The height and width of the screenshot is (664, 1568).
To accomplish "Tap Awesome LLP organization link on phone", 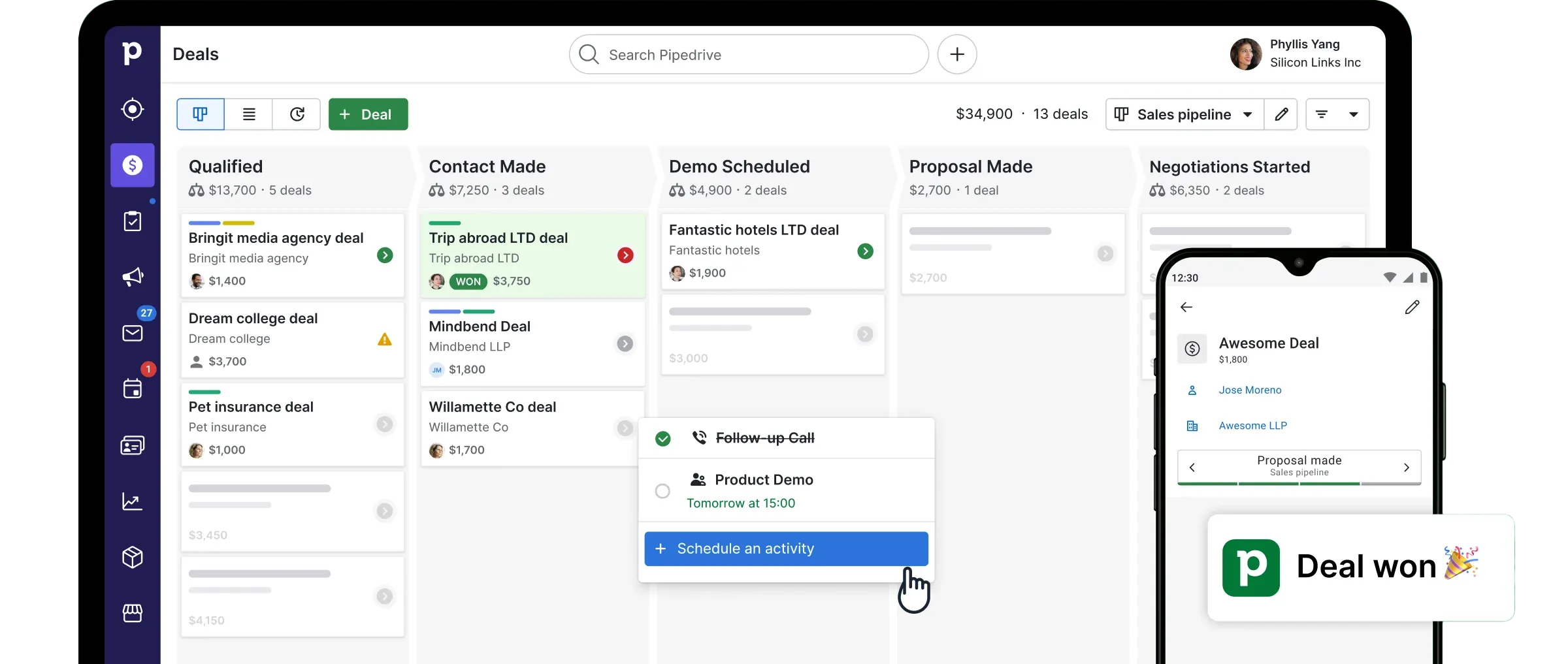I will click(x=1252, y=426).
